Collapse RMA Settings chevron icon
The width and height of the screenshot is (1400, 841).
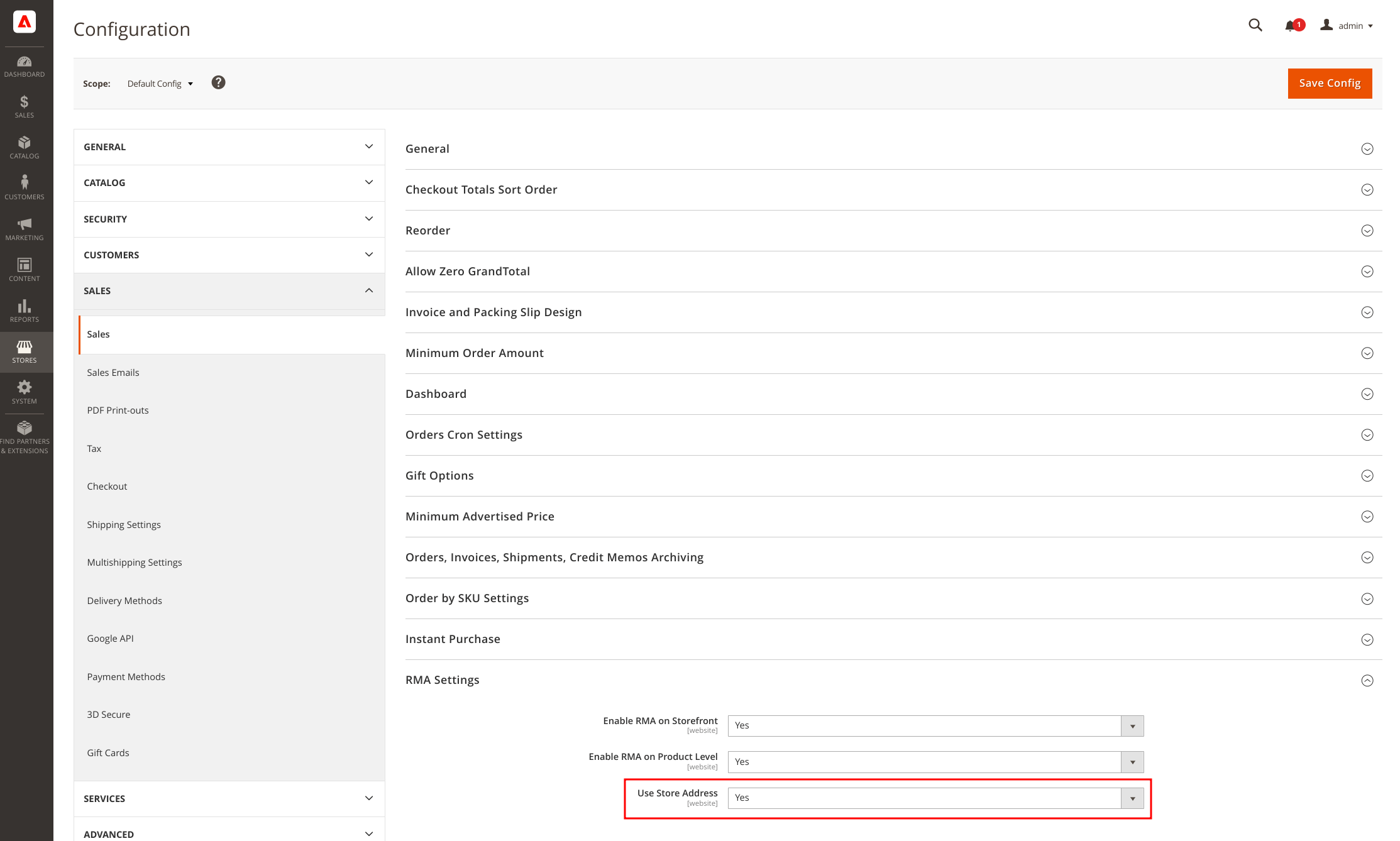1367,681
